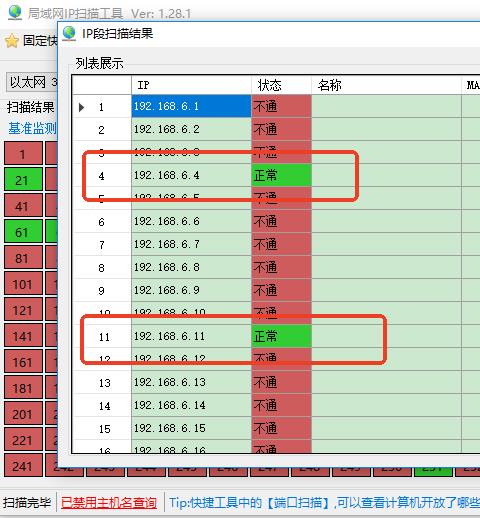Screen dimensions: 480x518
Task: Open the 列表展示 tab
Action: tap(99, 63)
